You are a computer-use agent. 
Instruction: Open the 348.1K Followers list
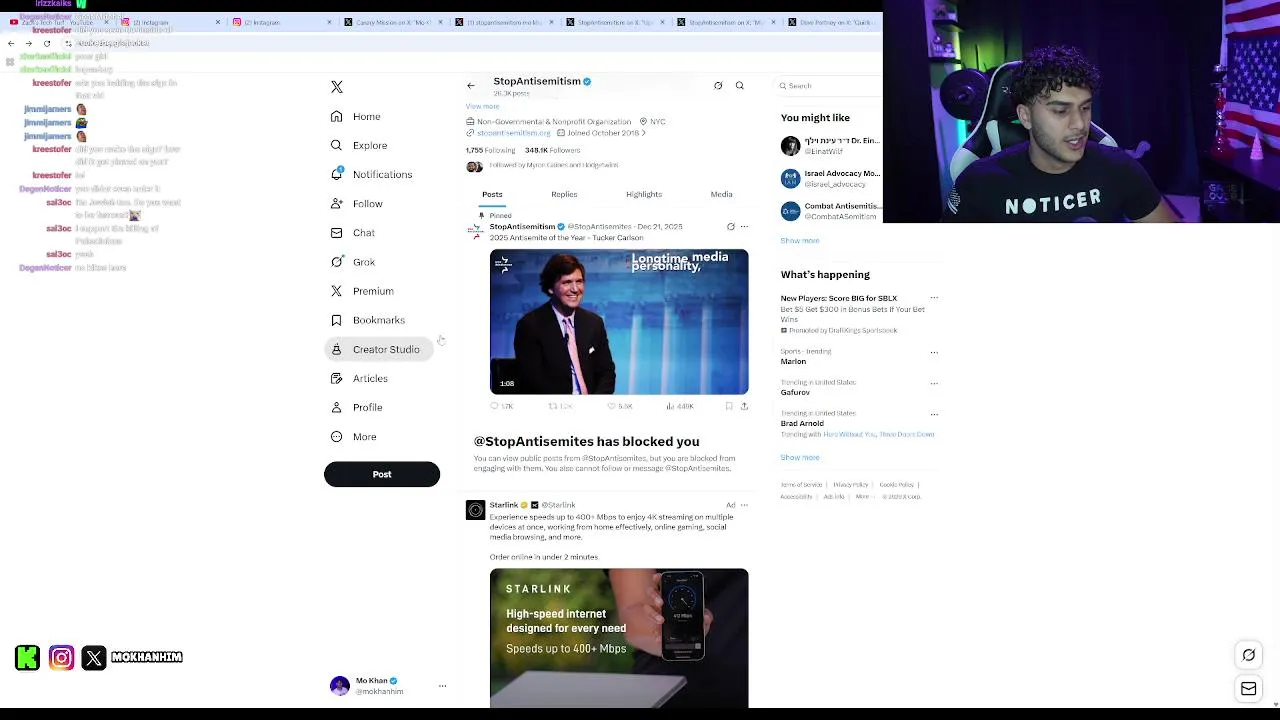(552, 150)
